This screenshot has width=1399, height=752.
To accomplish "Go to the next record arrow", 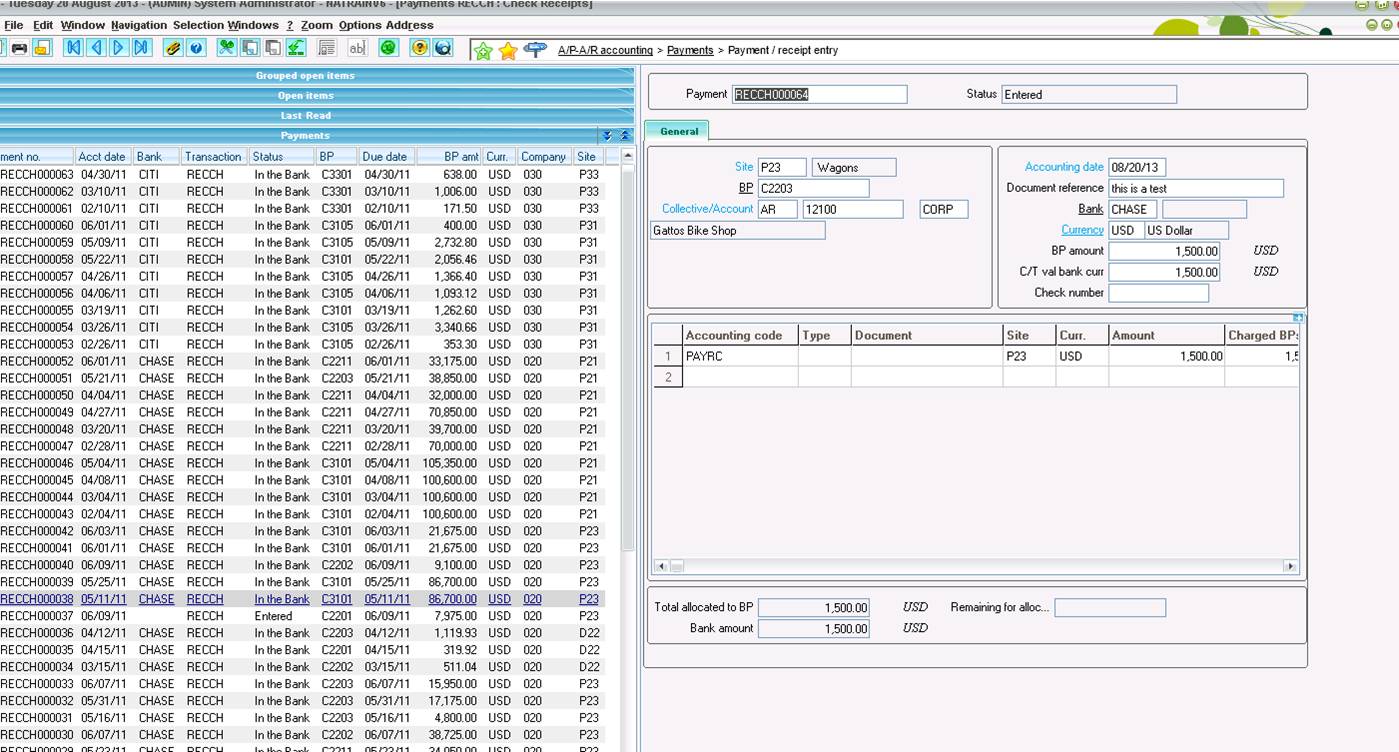I will point(119,48).
